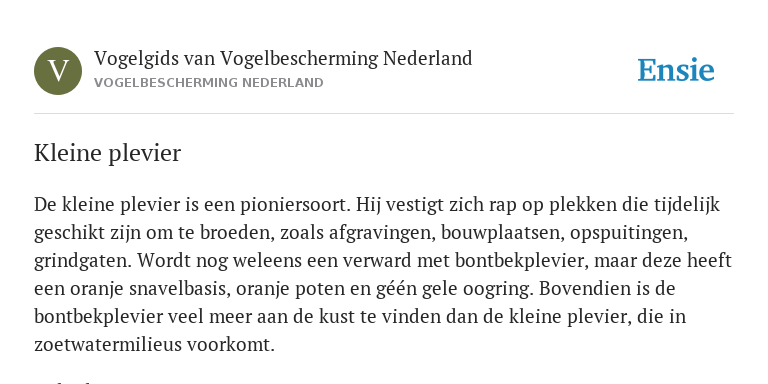Click the partially visible heading at bottom
Viewport: 768px width, 384px height.
coord(64,381)
